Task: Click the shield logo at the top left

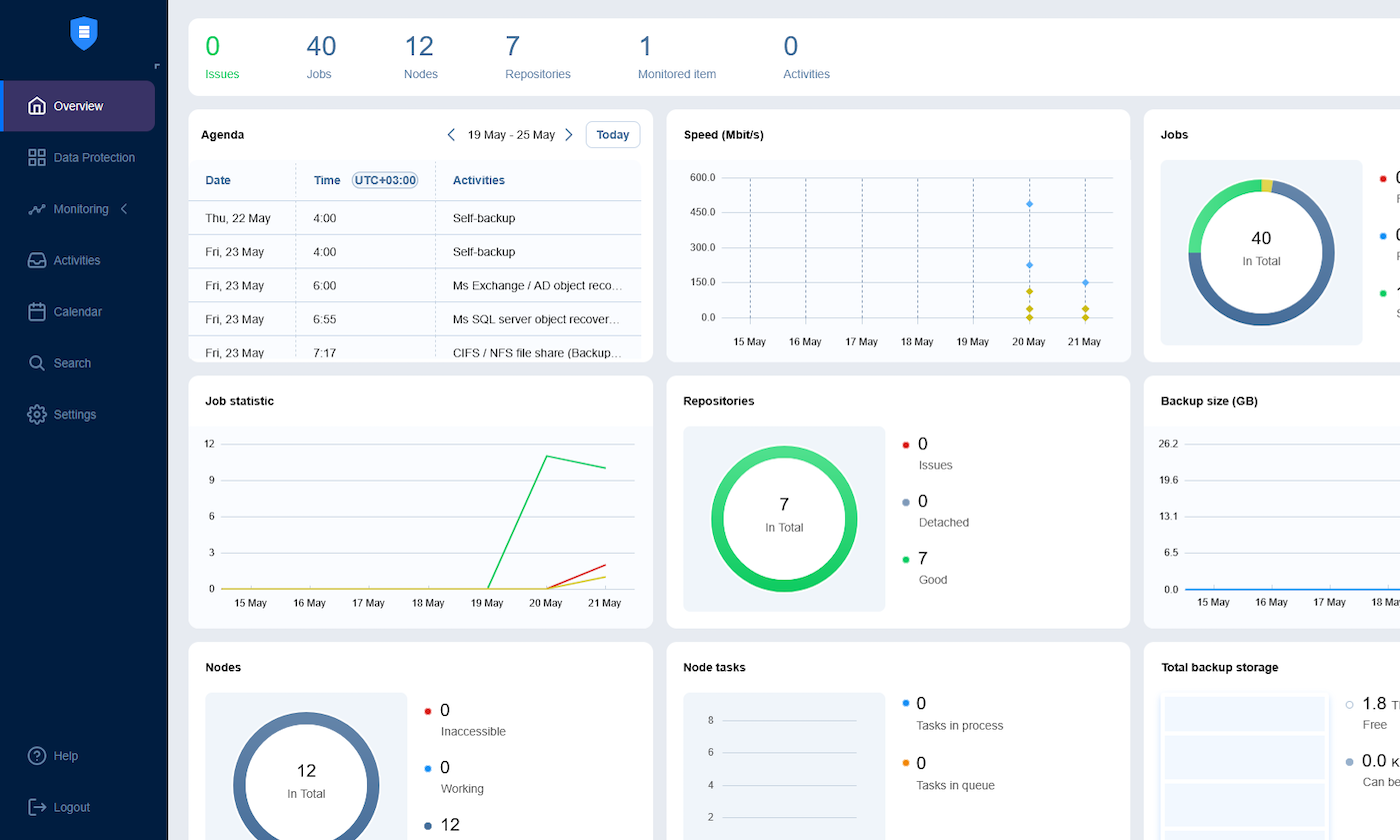Action: click(84, 32)
